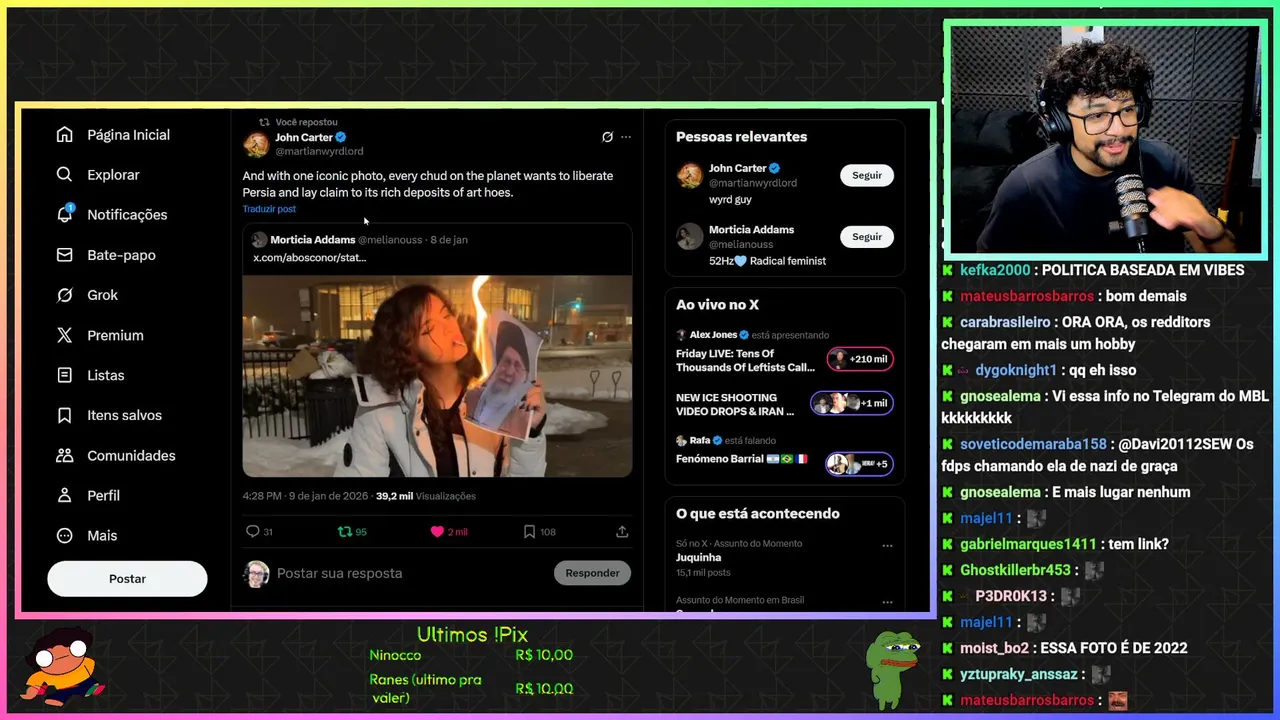The height and width of the screenshot is (720, 1280).
Task: Open the Premium X icon
Action: click(65, 335)
